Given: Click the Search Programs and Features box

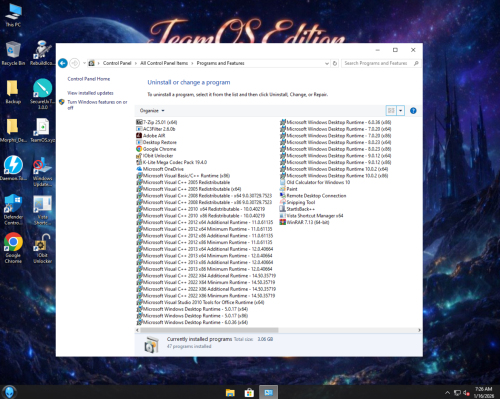Looking at the screenshot, I should (x=380, y=63).
